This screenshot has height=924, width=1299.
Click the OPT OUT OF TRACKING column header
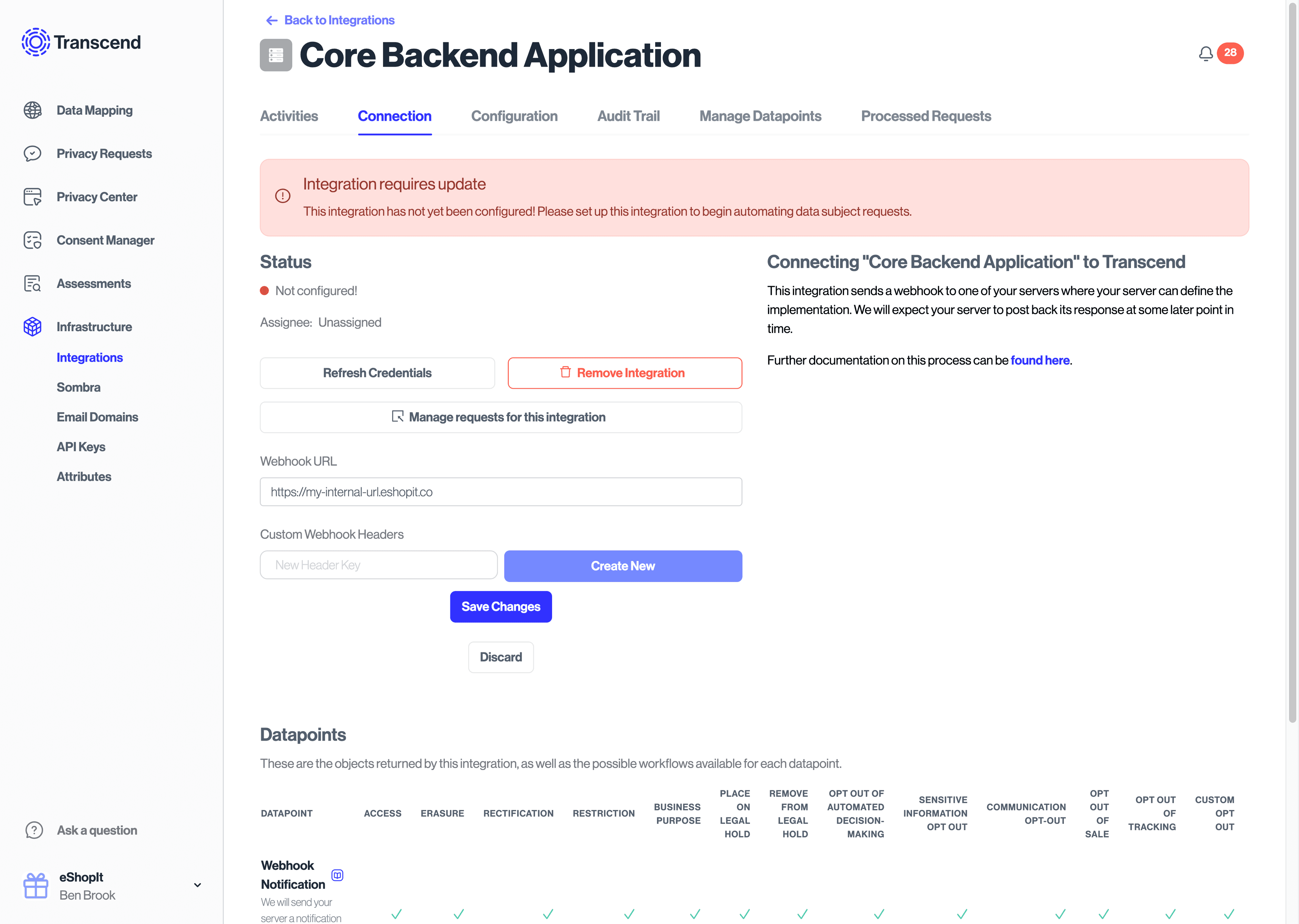(1152, 814)
